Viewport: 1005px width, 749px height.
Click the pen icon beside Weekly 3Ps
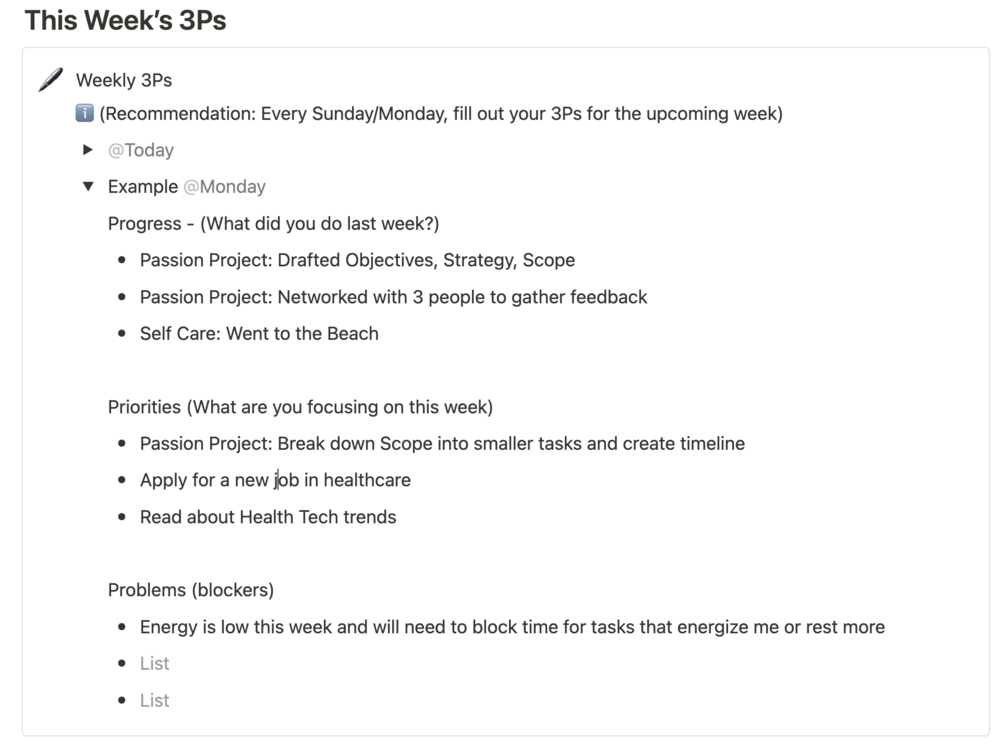point(50,80)
